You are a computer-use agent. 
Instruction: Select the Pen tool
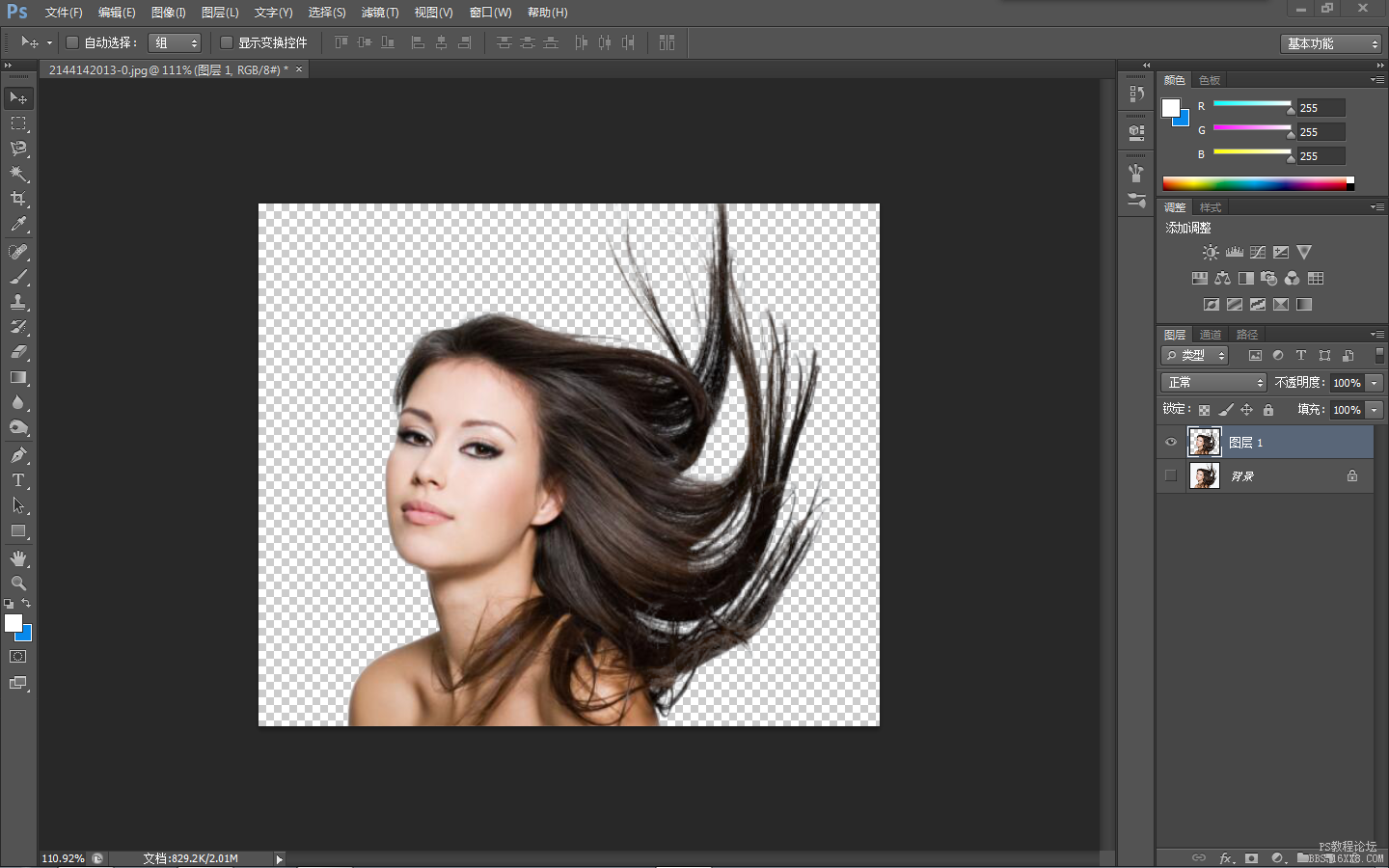pyautogui.click(x=18, y=455)
